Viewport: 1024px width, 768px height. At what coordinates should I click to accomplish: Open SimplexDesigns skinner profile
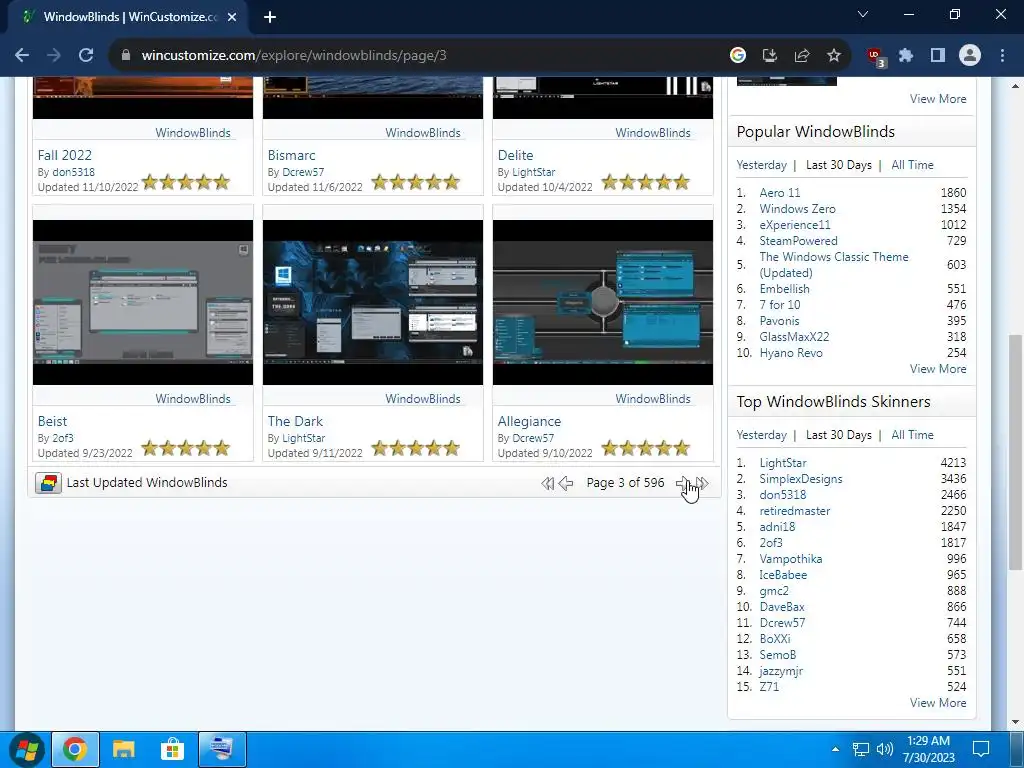(x=801, y=479)
